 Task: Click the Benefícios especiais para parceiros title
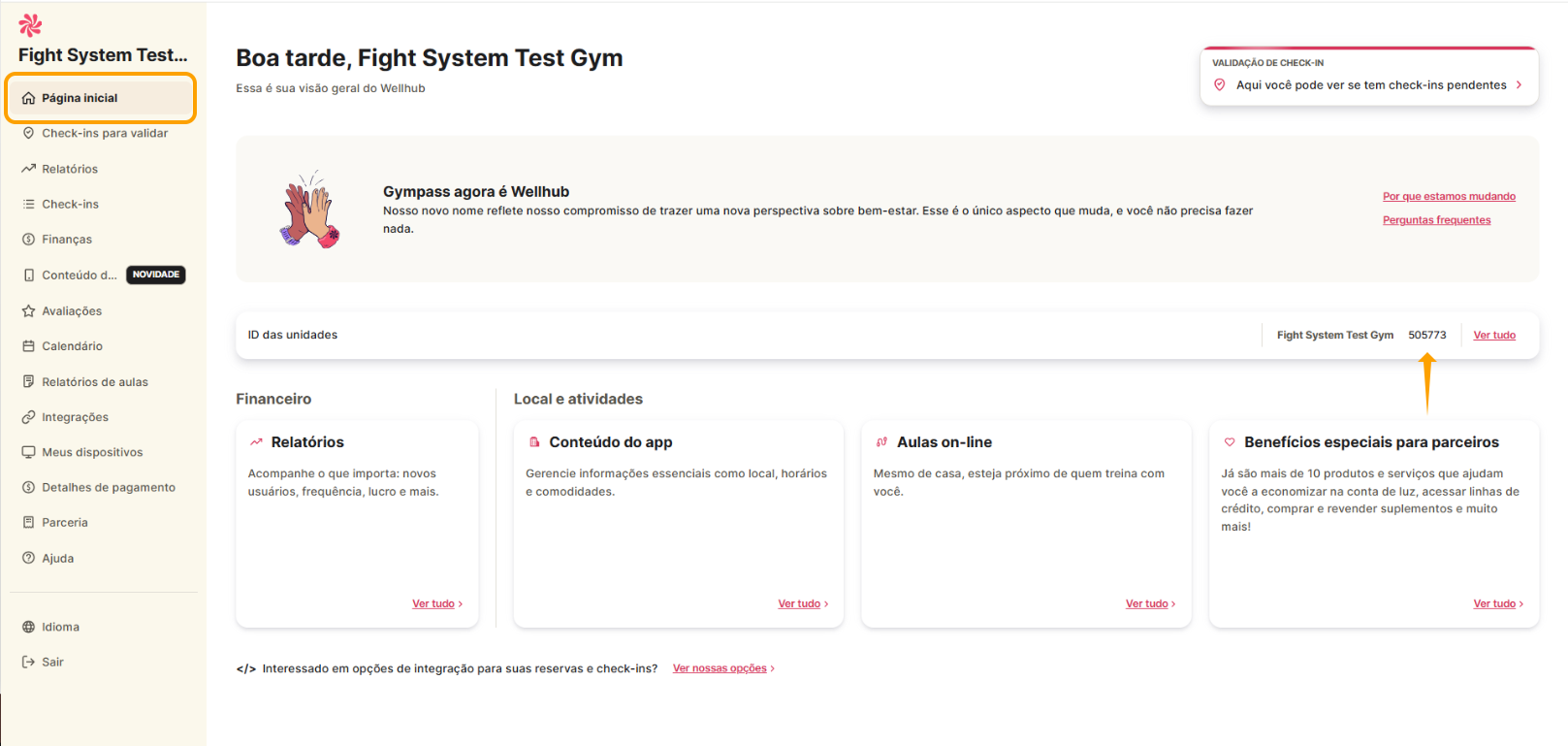(1371, 442)
